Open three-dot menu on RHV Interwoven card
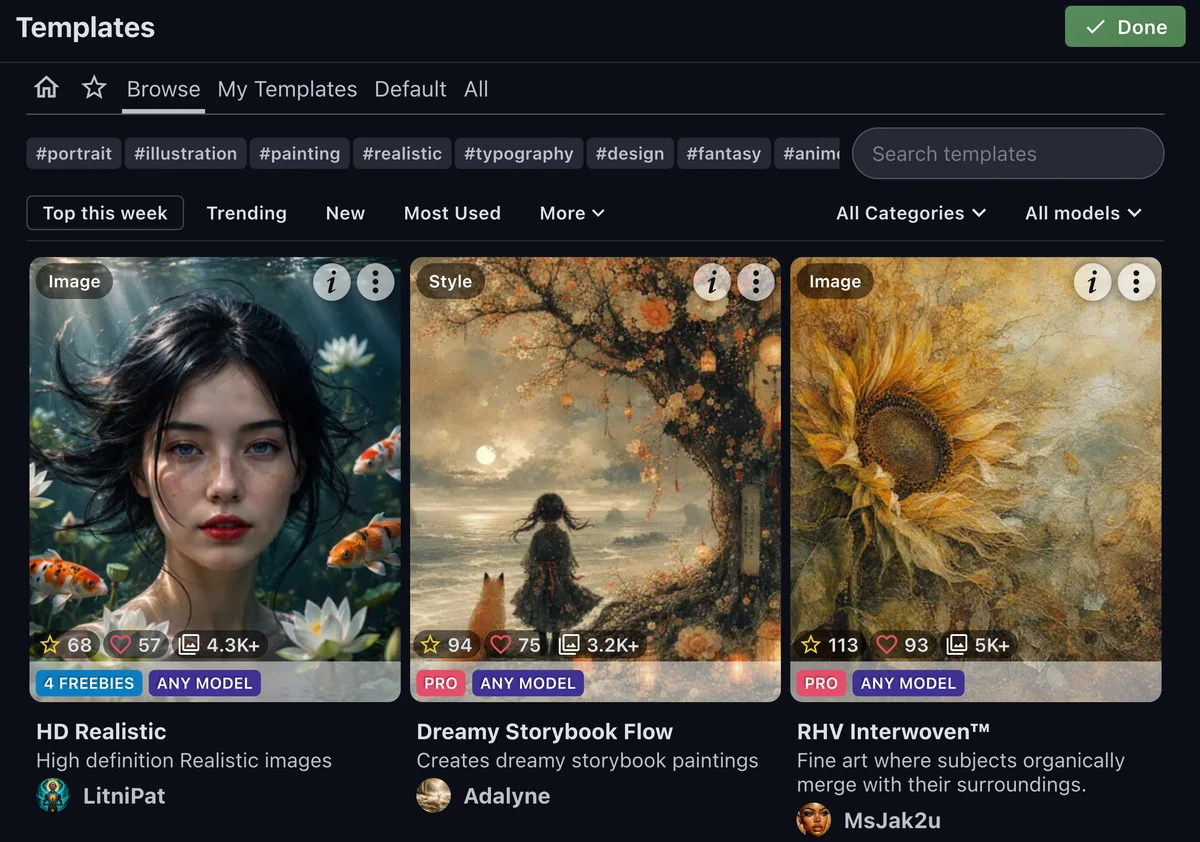The width and height of the screenshot is (1200, 842). 1136,282
